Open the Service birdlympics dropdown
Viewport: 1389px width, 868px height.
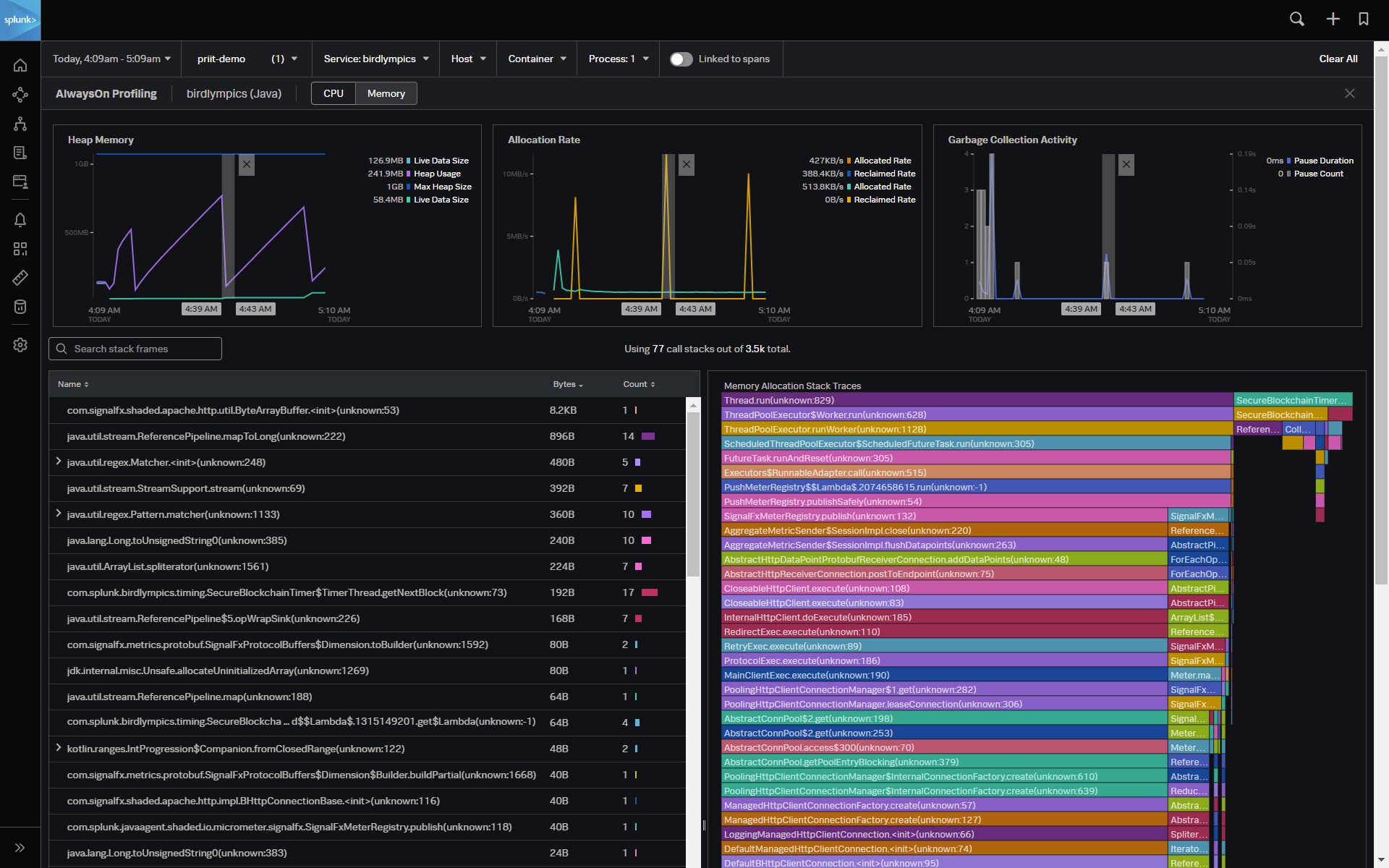(x=375, y=58)
